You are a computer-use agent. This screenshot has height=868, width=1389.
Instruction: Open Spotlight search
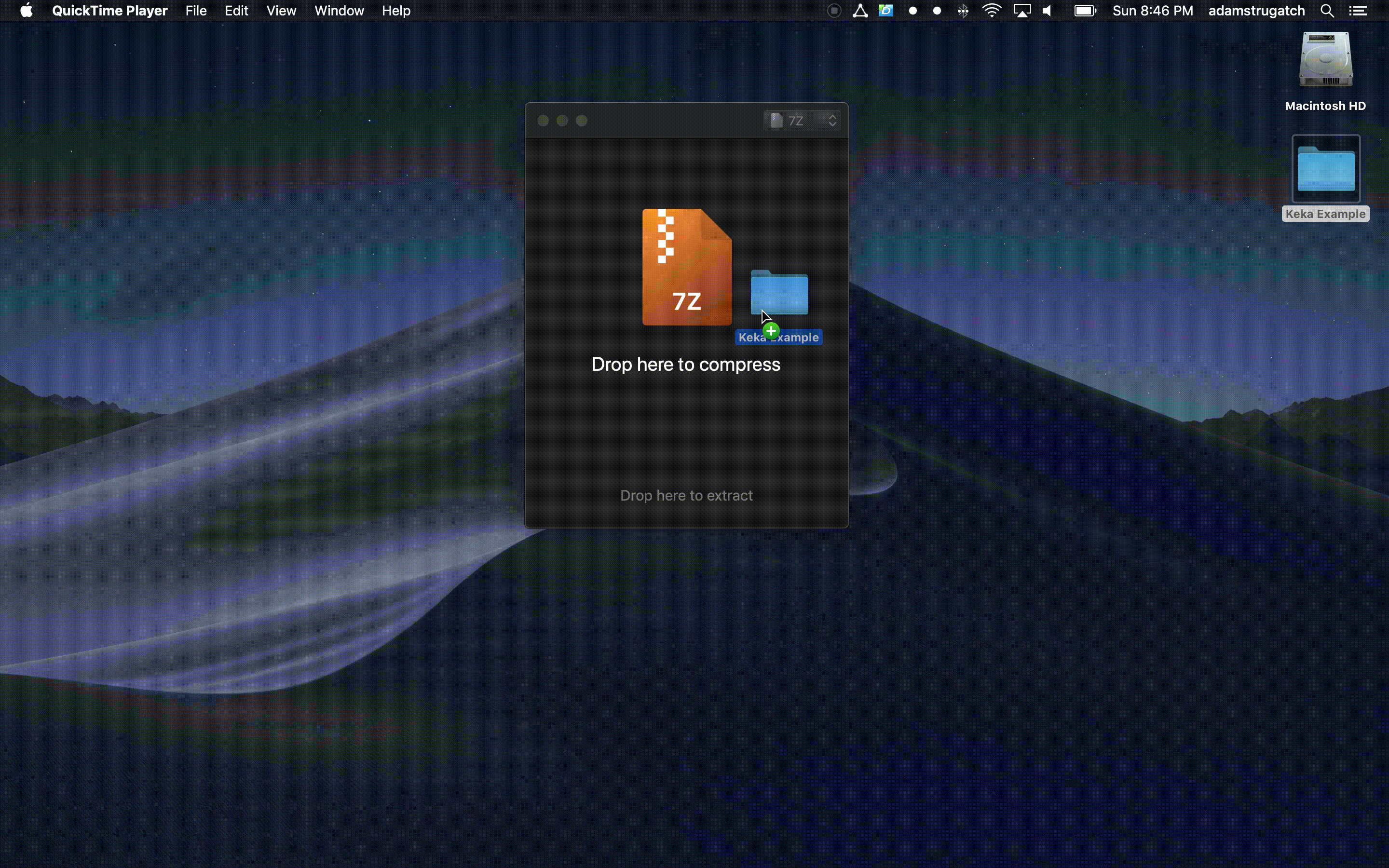coord(1327,10)
